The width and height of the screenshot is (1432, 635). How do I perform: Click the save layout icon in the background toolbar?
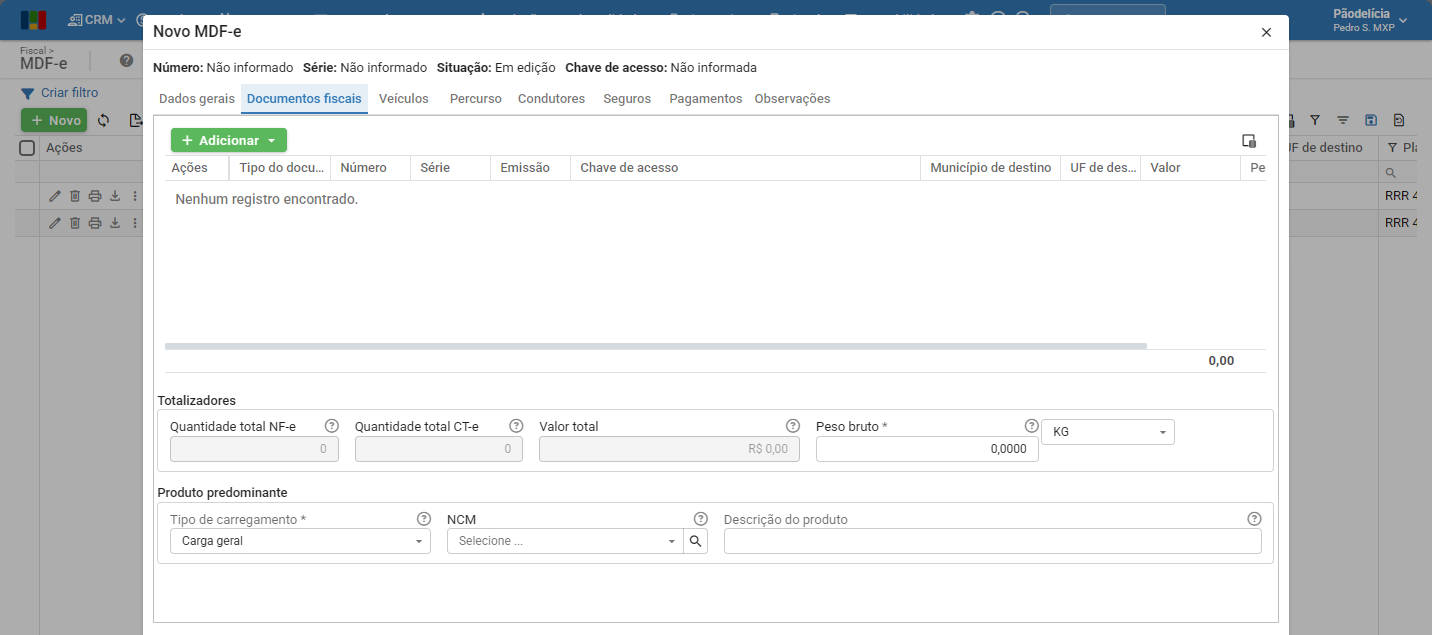pos(1371,120)
